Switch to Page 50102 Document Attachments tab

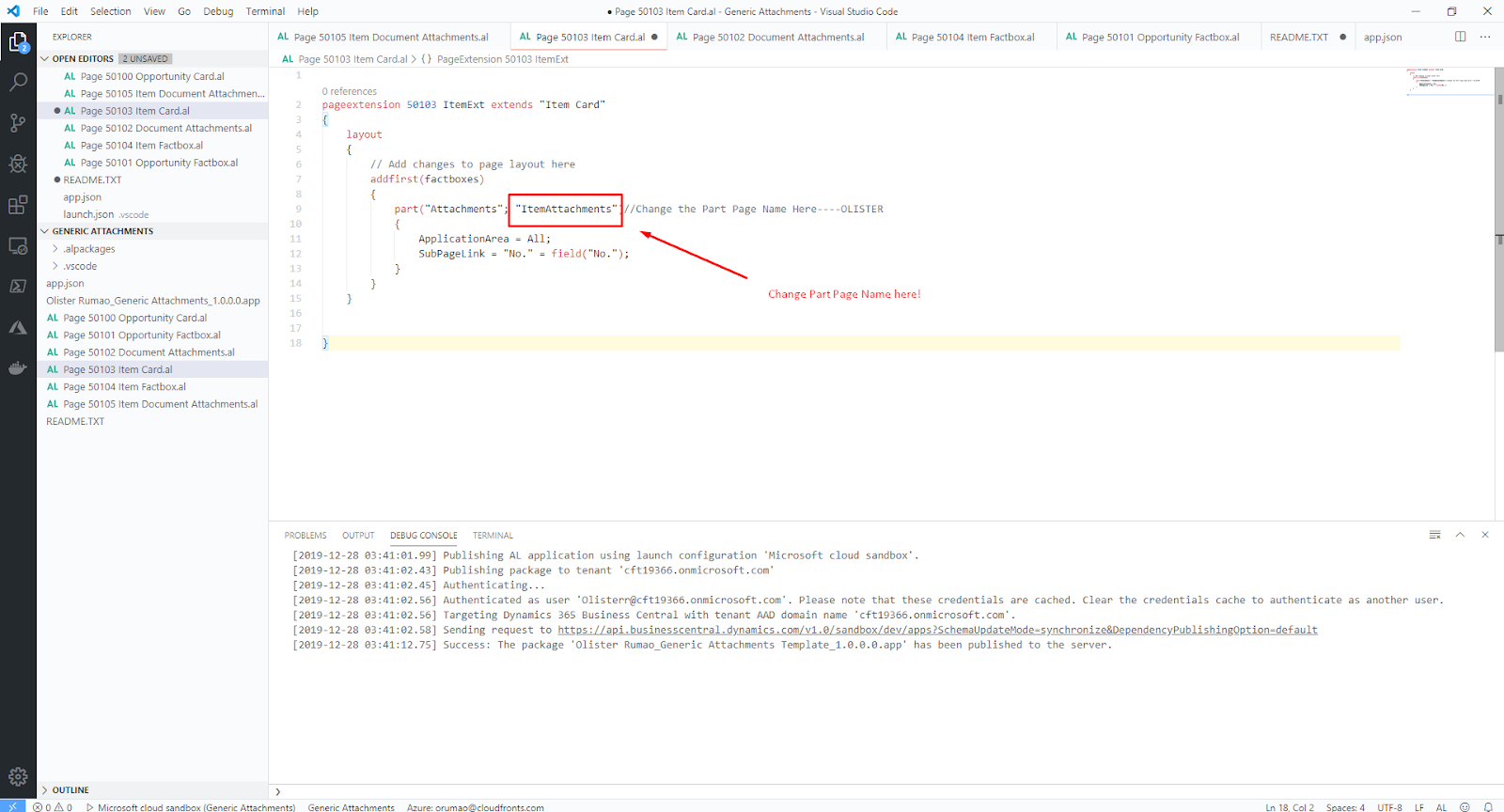tap(776, 37)
